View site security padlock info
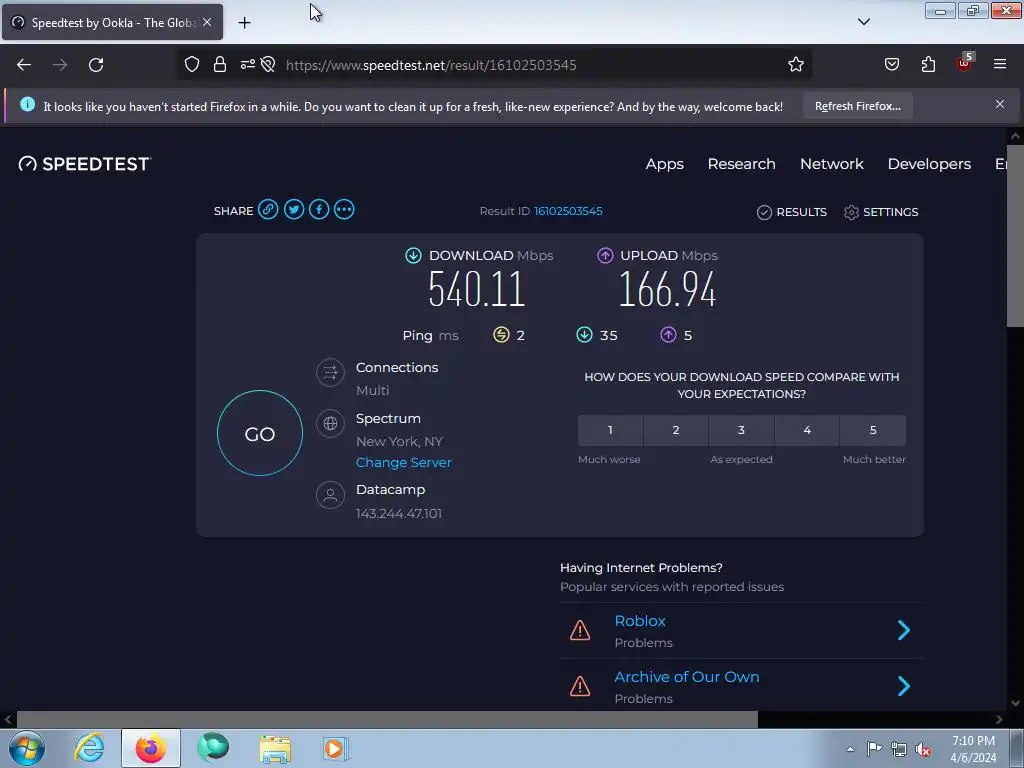The width and height of the screenshot is (1024, 768). (220, 65)
